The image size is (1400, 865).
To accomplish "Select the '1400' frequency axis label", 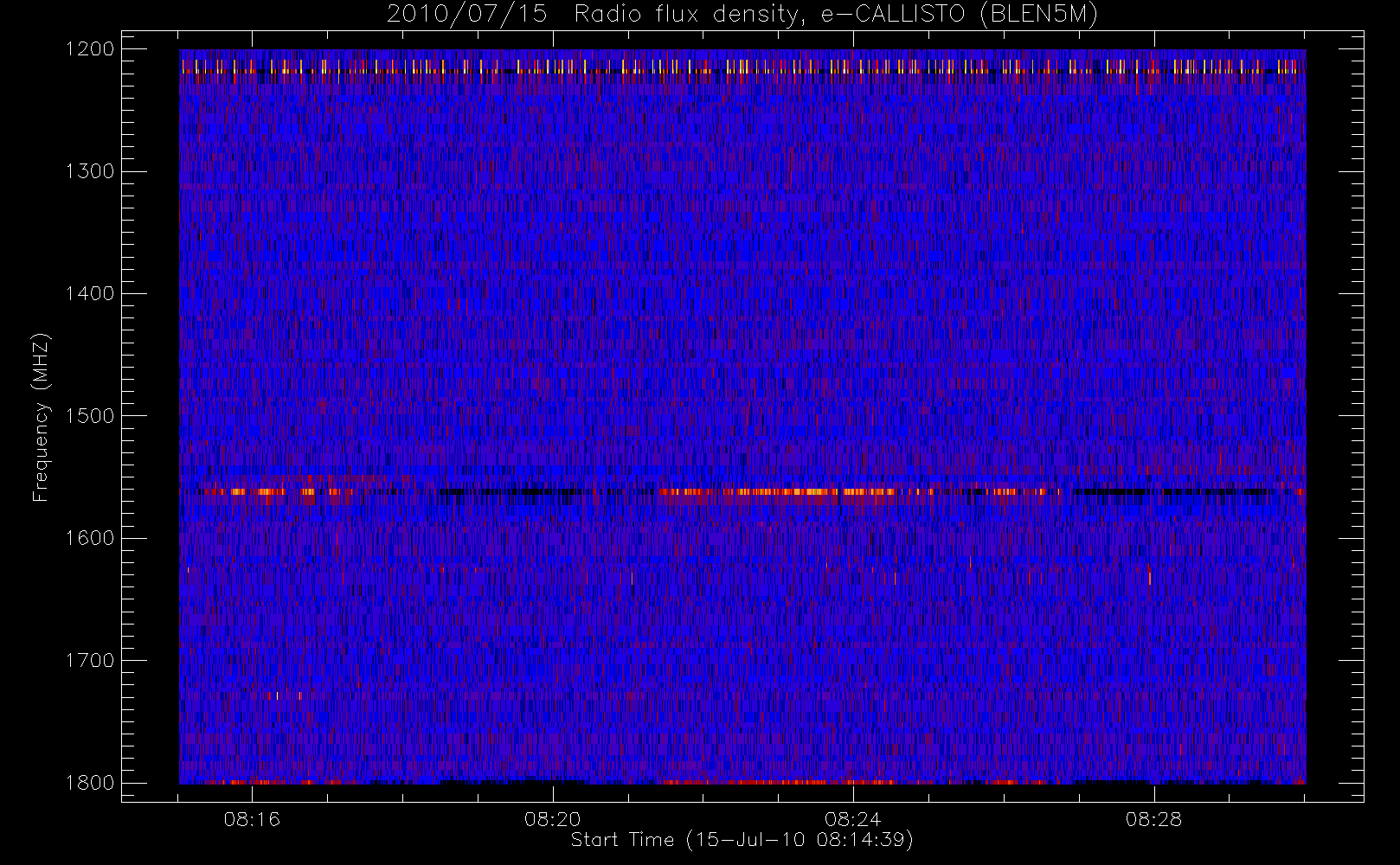I will coord(90,293).
